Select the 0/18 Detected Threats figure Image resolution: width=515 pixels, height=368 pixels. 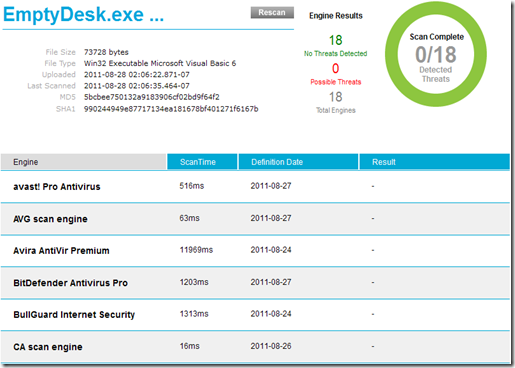coord(436,55)
